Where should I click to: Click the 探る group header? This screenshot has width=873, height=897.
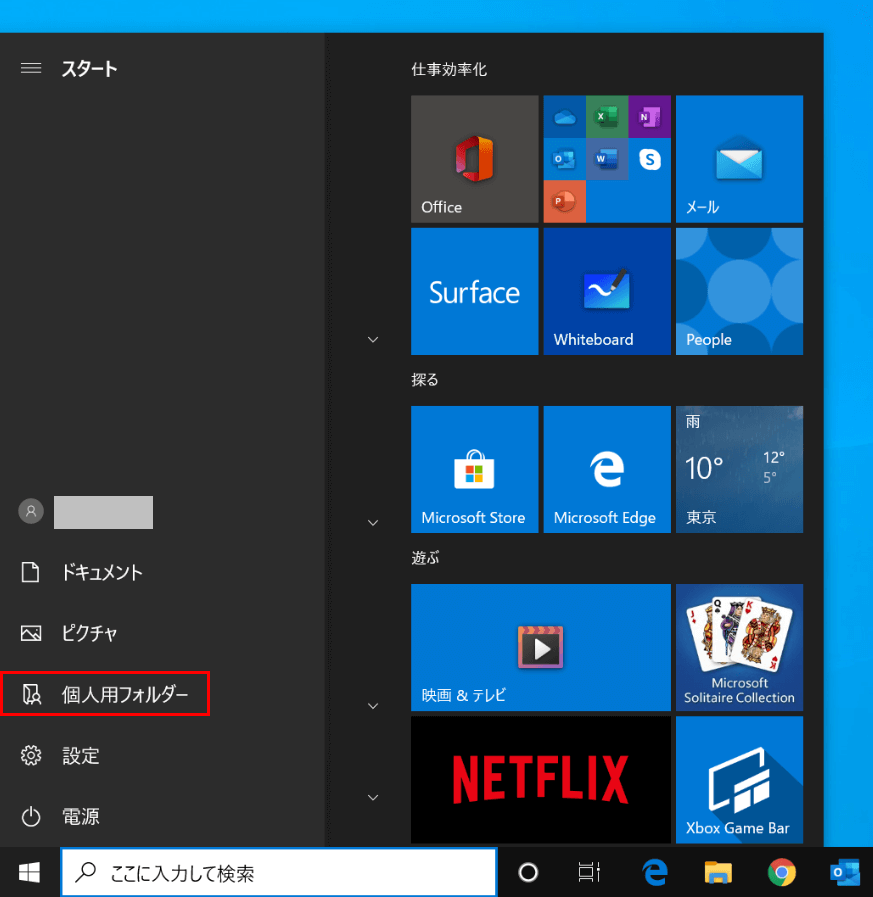[x=424, y=380]
